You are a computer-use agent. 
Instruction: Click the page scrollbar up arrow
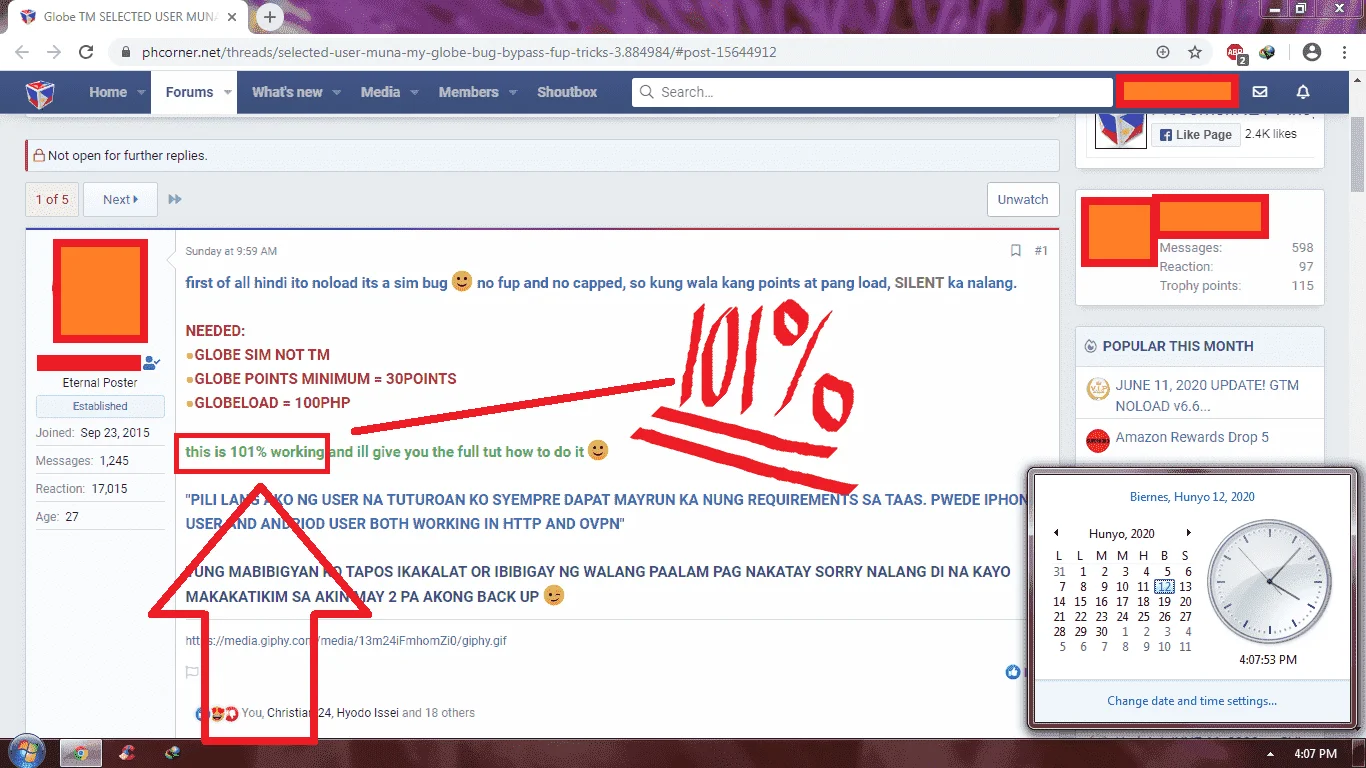(1358, 80)
